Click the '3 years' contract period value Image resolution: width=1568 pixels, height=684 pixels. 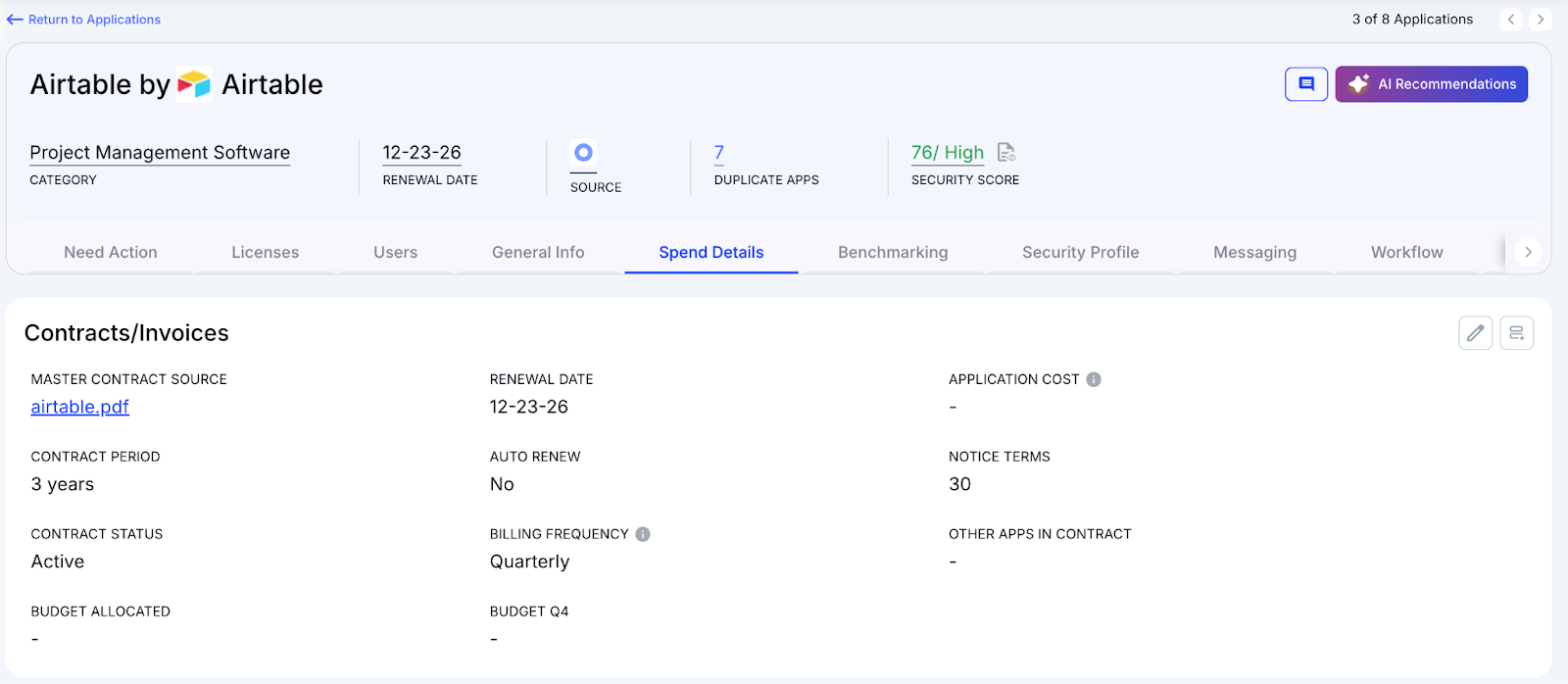coord(63,484)
